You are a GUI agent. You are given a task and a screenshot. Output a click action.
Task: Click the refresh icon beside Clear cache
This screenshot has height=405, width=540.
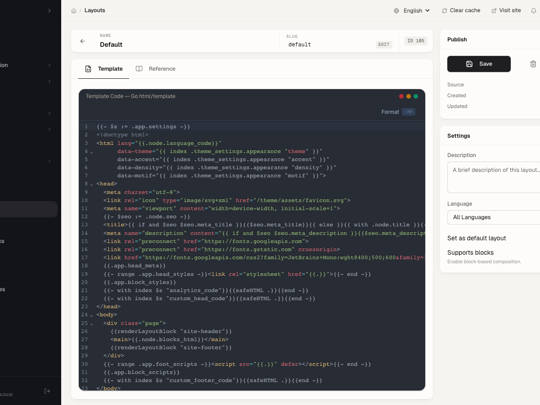click(x=444, y=11)
